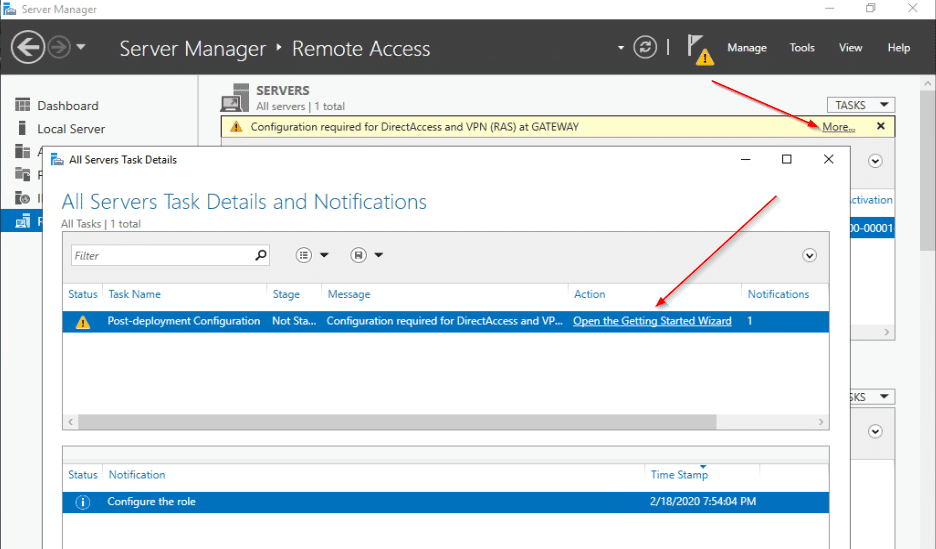The image size is (936, 549).
Task: Open the Tools menu
Action: tap(802, 47)
